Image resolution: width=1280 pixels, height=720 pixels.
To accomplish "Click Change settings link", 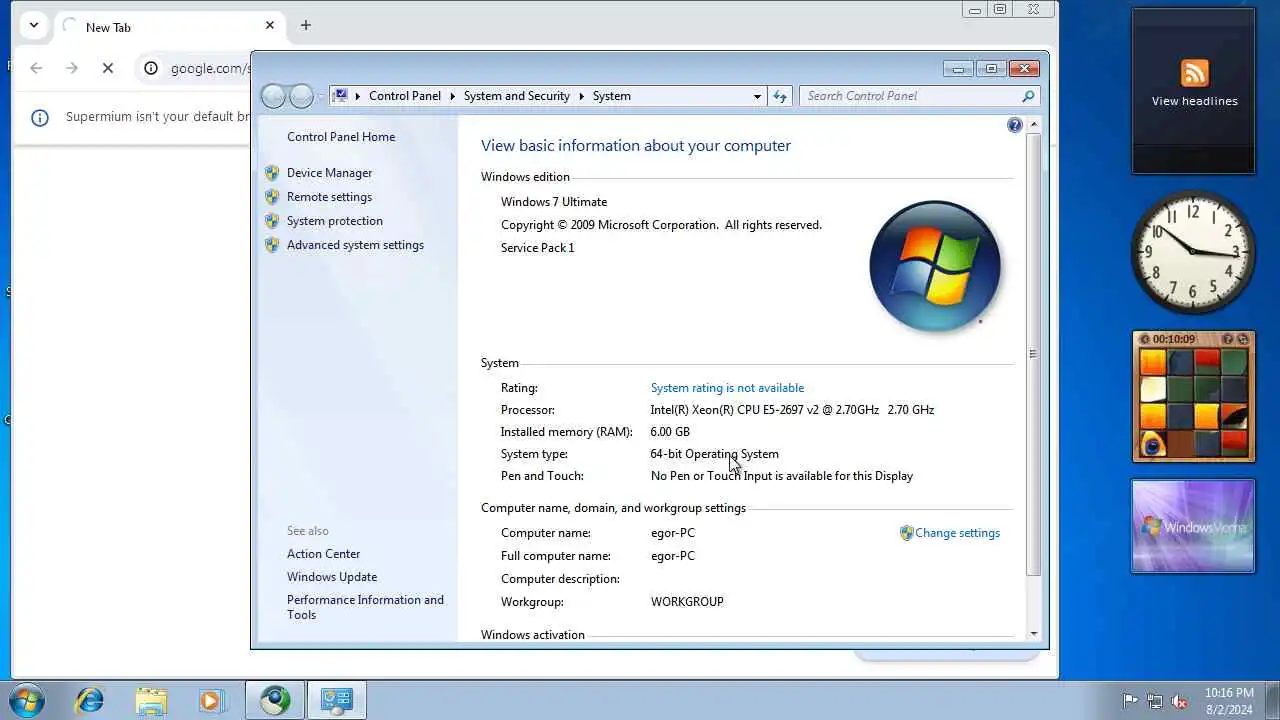I will (x=957, y=533).
